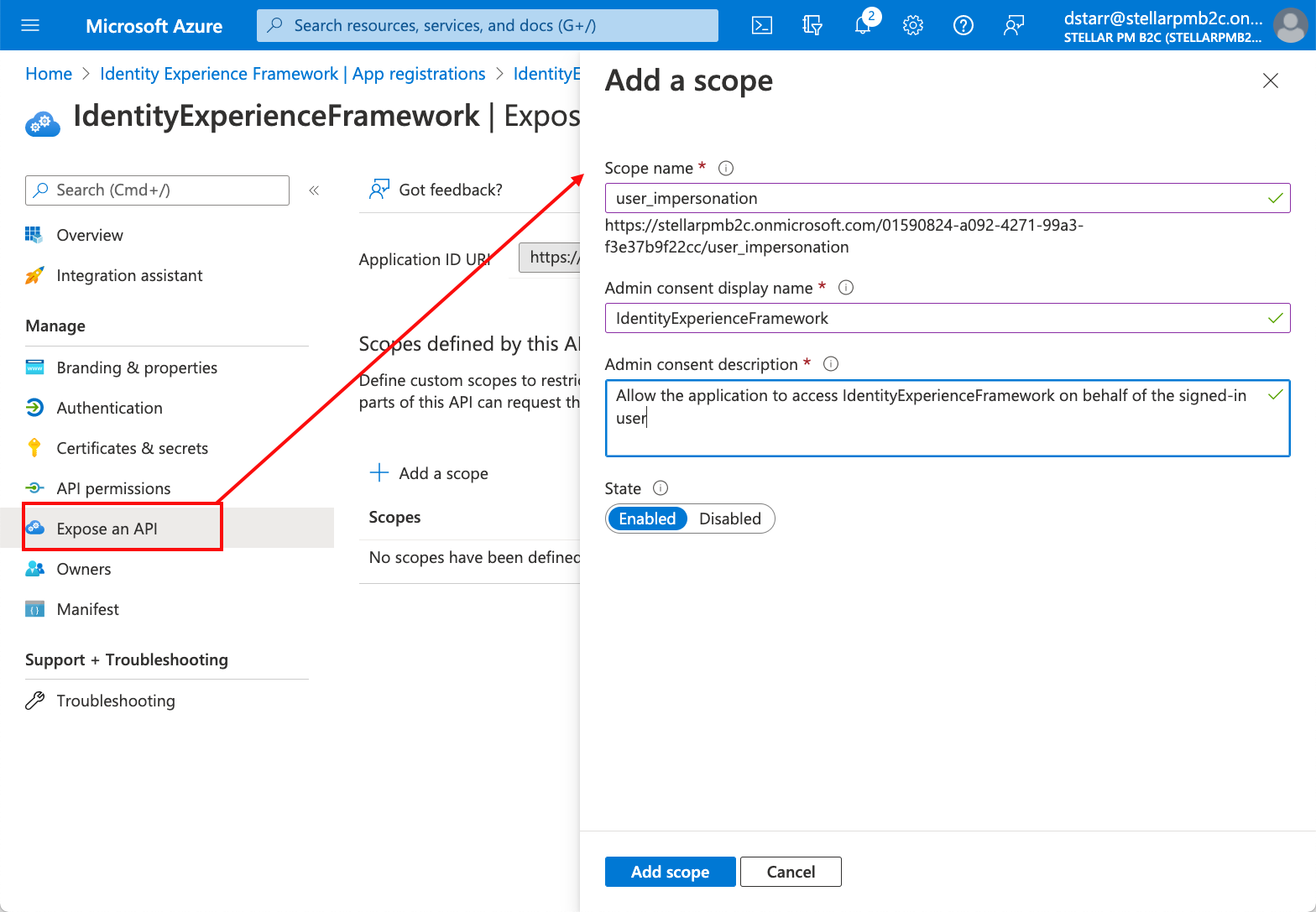Set scope state to Disabled

(x=729, y=519)
